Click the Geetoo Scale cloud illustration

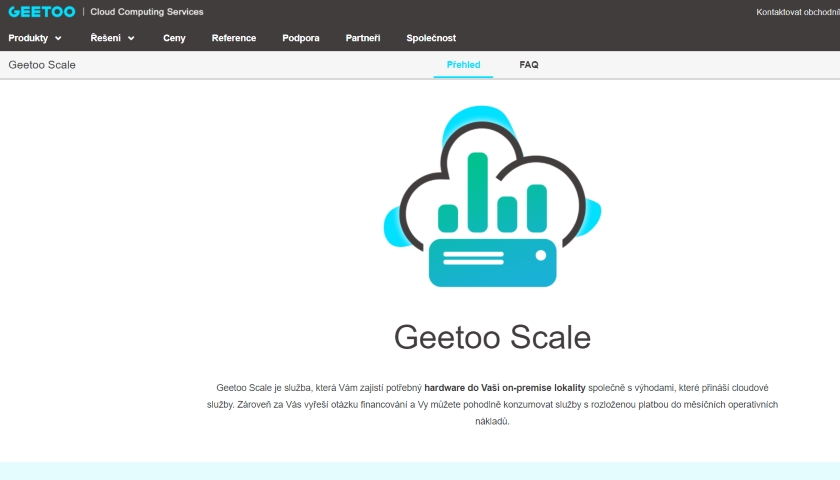coord(492,196)
